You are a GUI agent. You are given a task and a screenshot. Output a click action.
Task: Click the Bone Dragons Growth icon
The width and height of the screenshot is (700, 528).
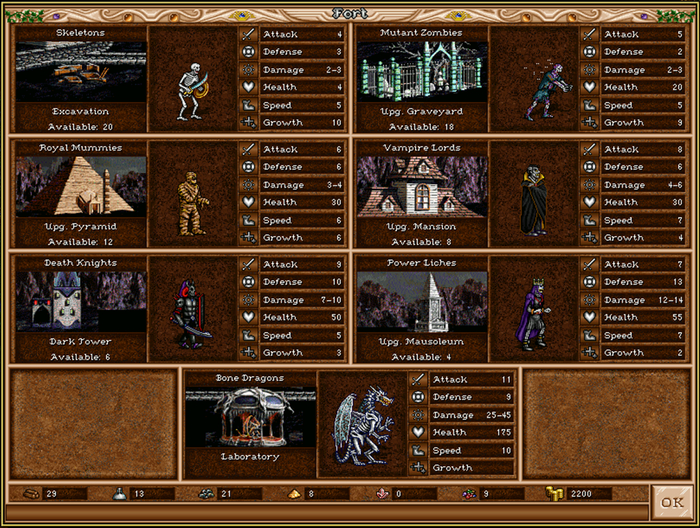point(418,468)
